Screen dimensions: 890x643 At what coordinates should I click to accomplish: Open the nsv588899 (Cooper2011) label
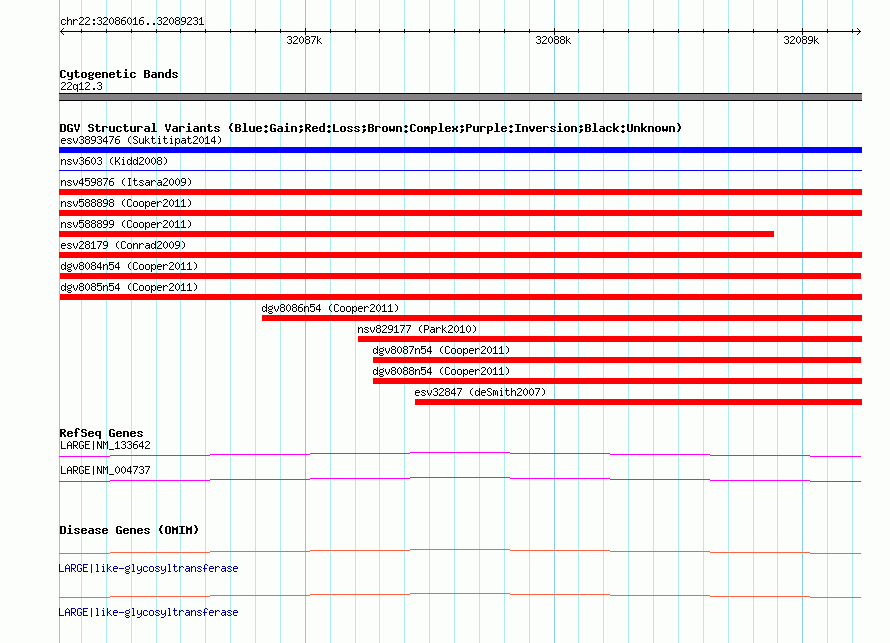coord(126,224)
